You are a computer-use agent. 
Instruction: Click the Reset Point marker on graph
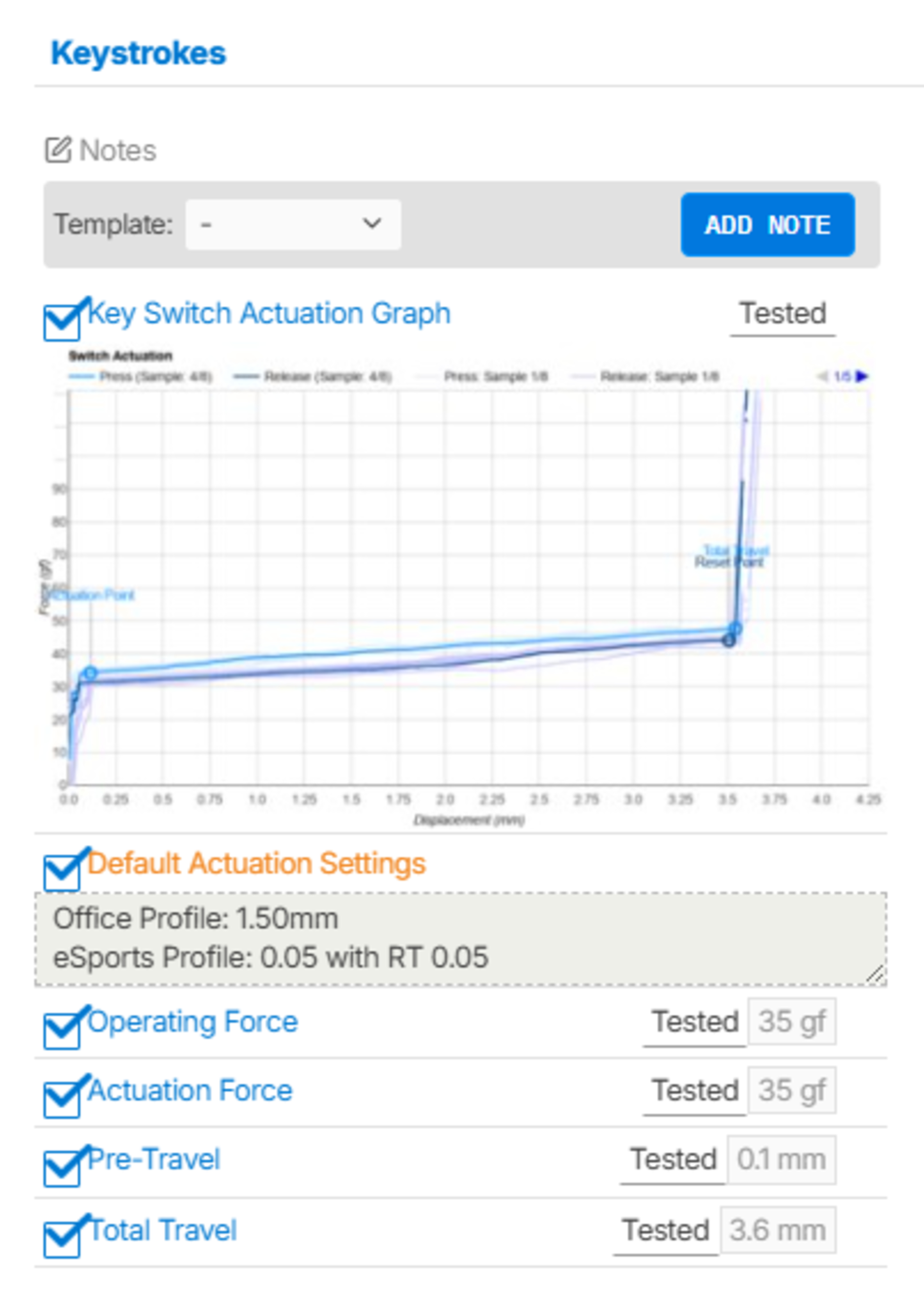coord(729,640)
